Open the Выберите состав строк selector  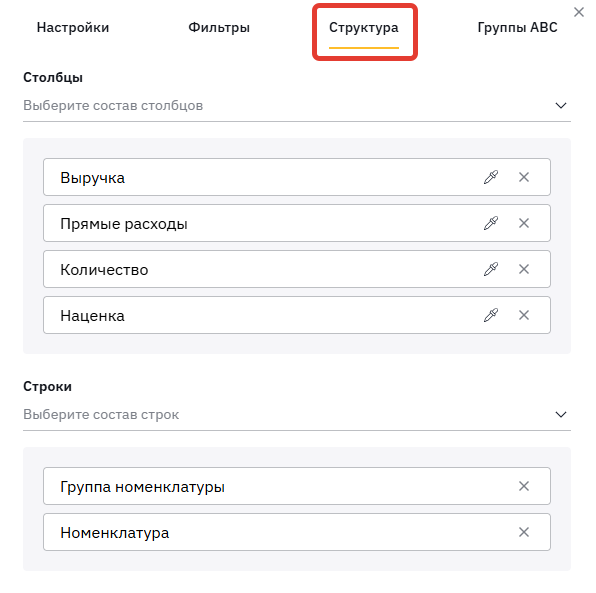(x=297, y=415)
